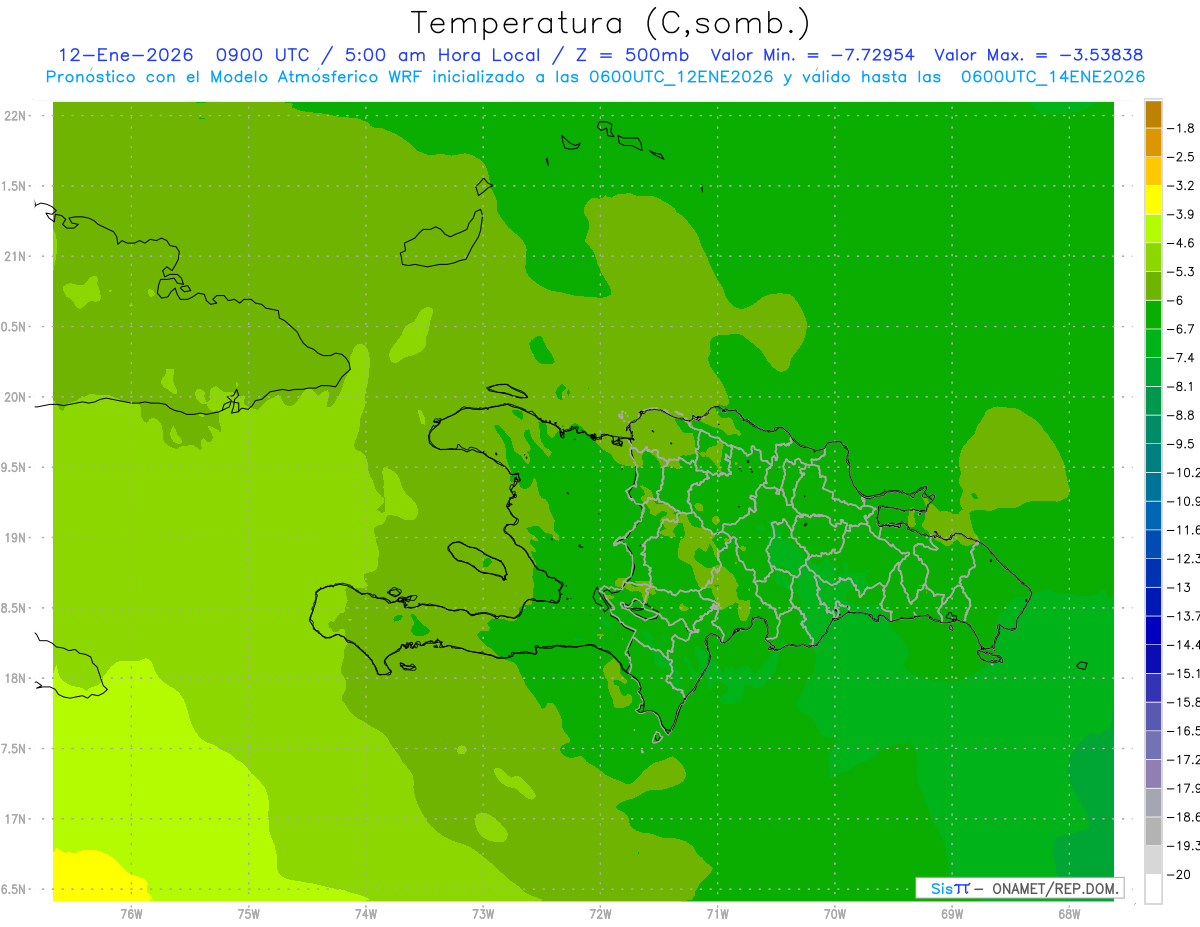The image size is (1200, 927).
Task: Click the title "Temperatura (C,somb.)"
Action: tap(610, 23)
